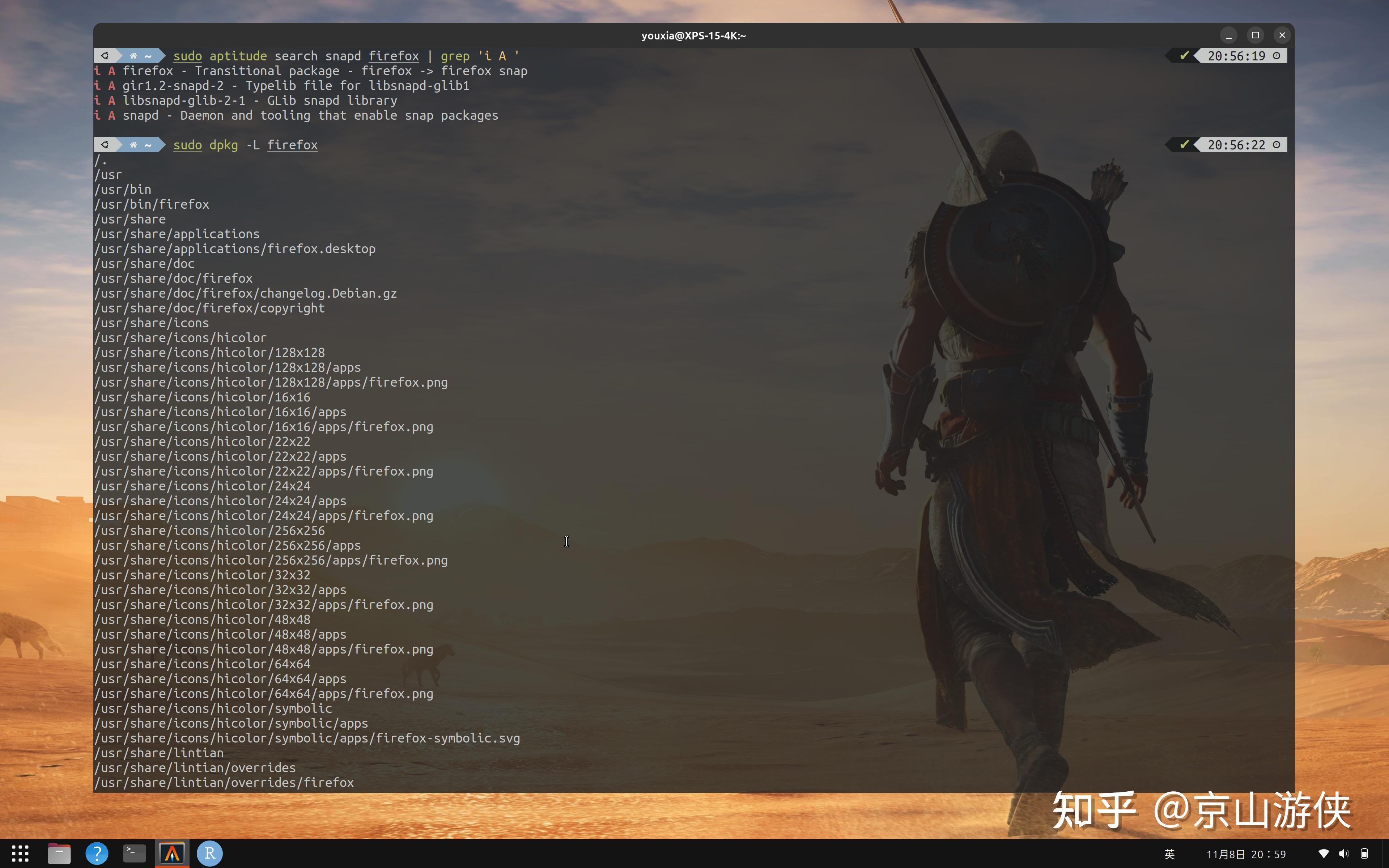This screenshot has width=1389, height=868.
Task: Click the clock icon next to timestamp 20:56:22
Action: click(1277, 145)
